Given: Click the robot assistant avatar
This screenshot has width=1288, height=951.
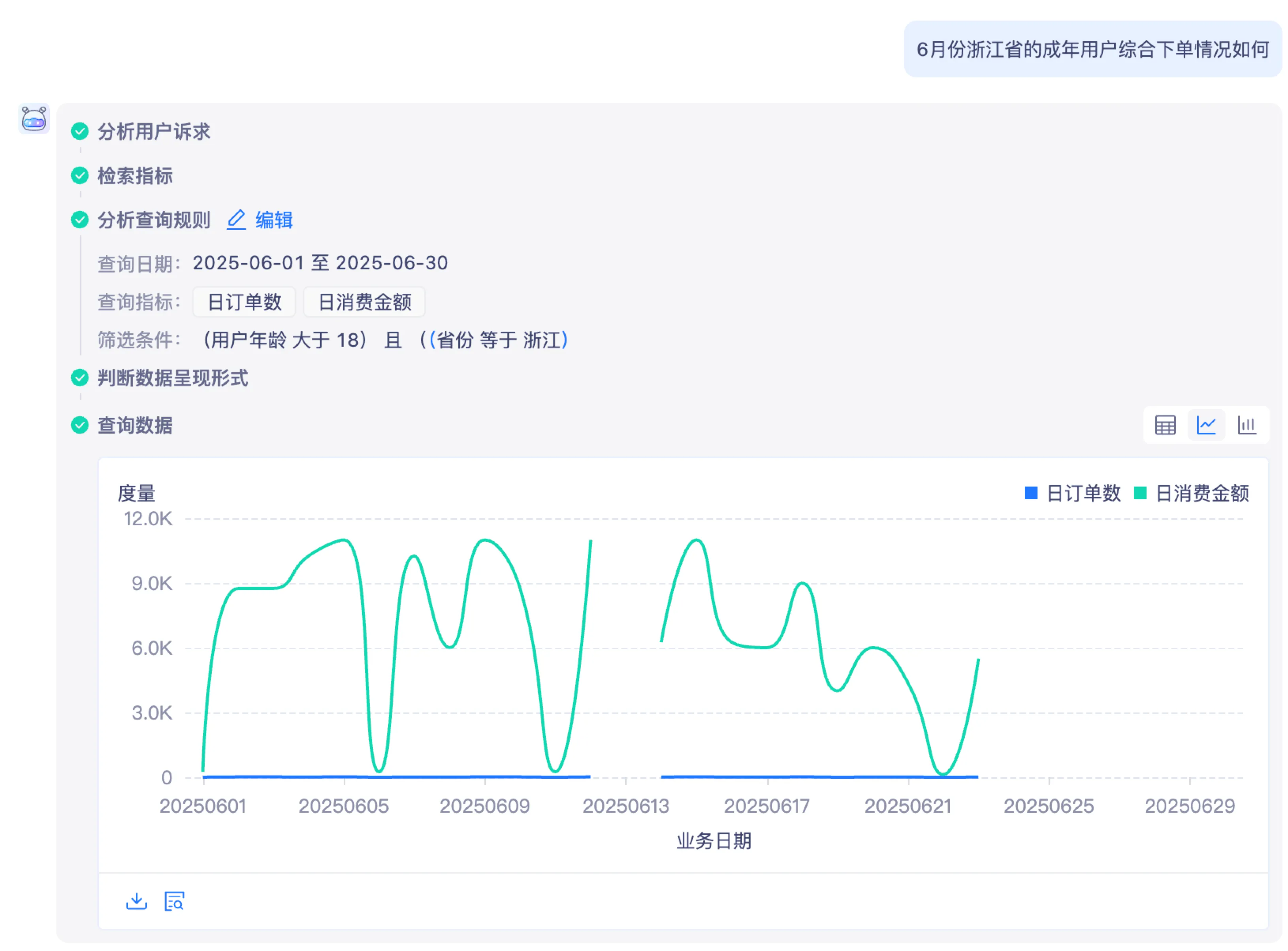Looking at the screenshot, I should point(34,119).
